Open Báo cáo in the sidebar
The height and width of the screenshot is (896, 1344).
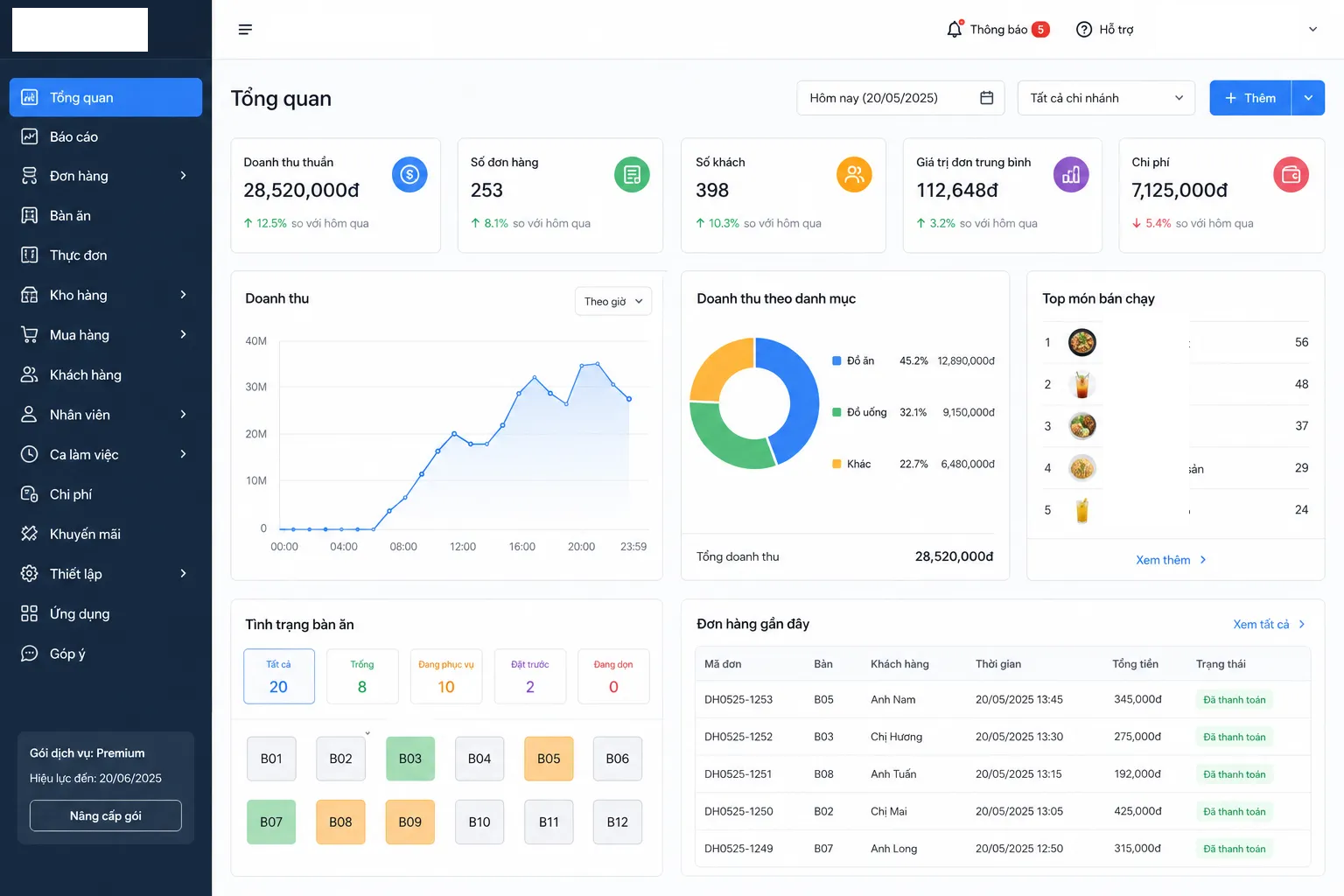[106, 136]
